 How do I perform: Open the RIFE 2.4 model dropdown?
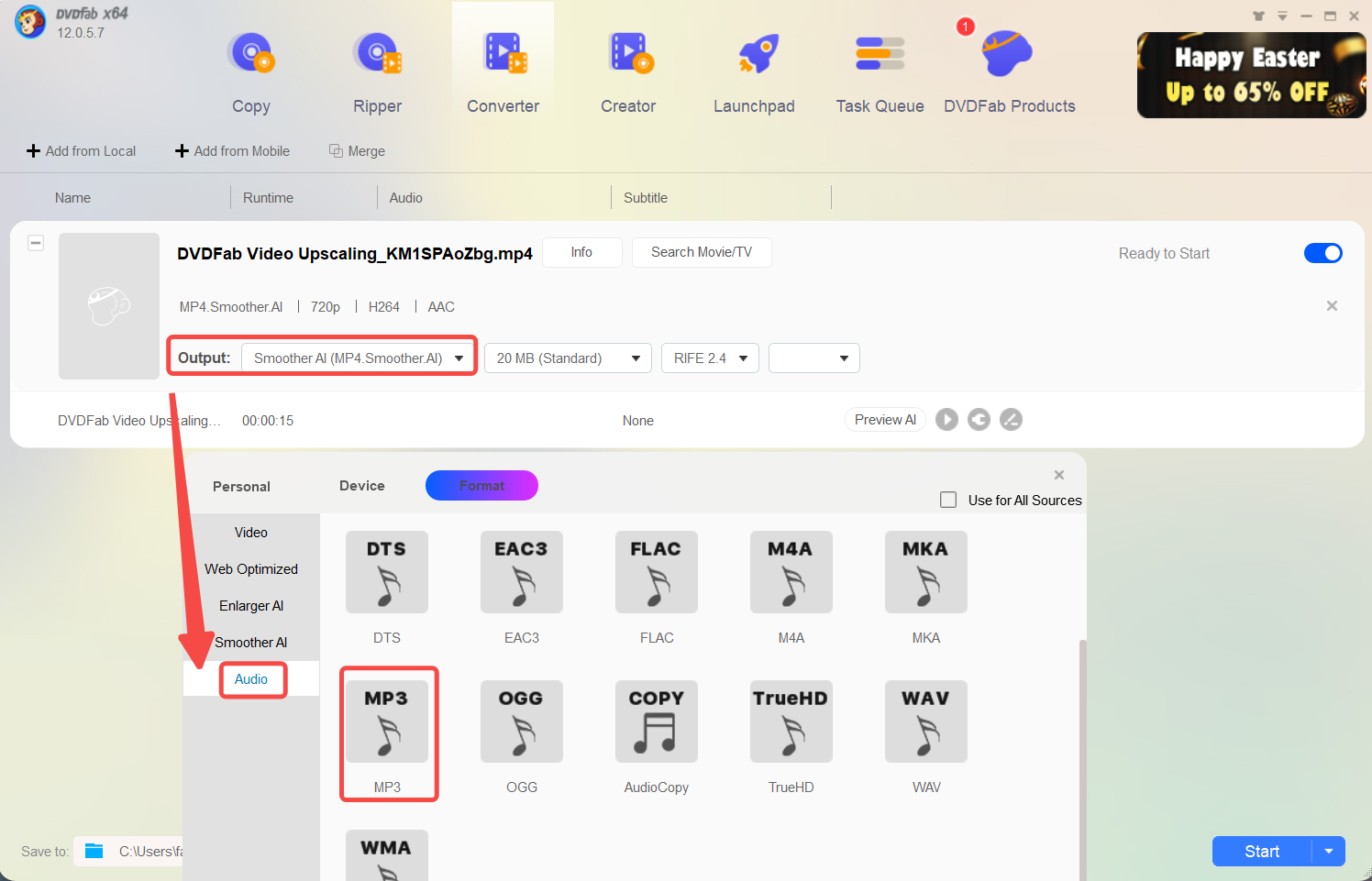click(710, 358)
